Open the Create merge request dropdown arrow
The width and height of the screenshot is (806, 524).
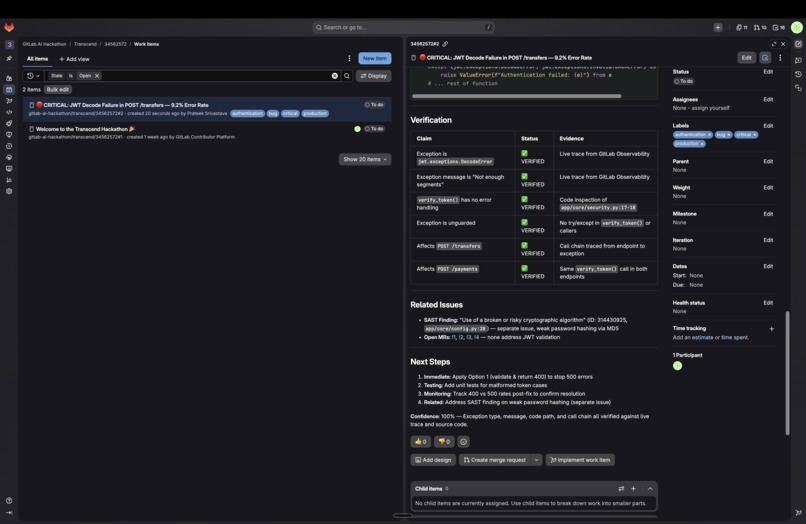(x=536, y=460)
